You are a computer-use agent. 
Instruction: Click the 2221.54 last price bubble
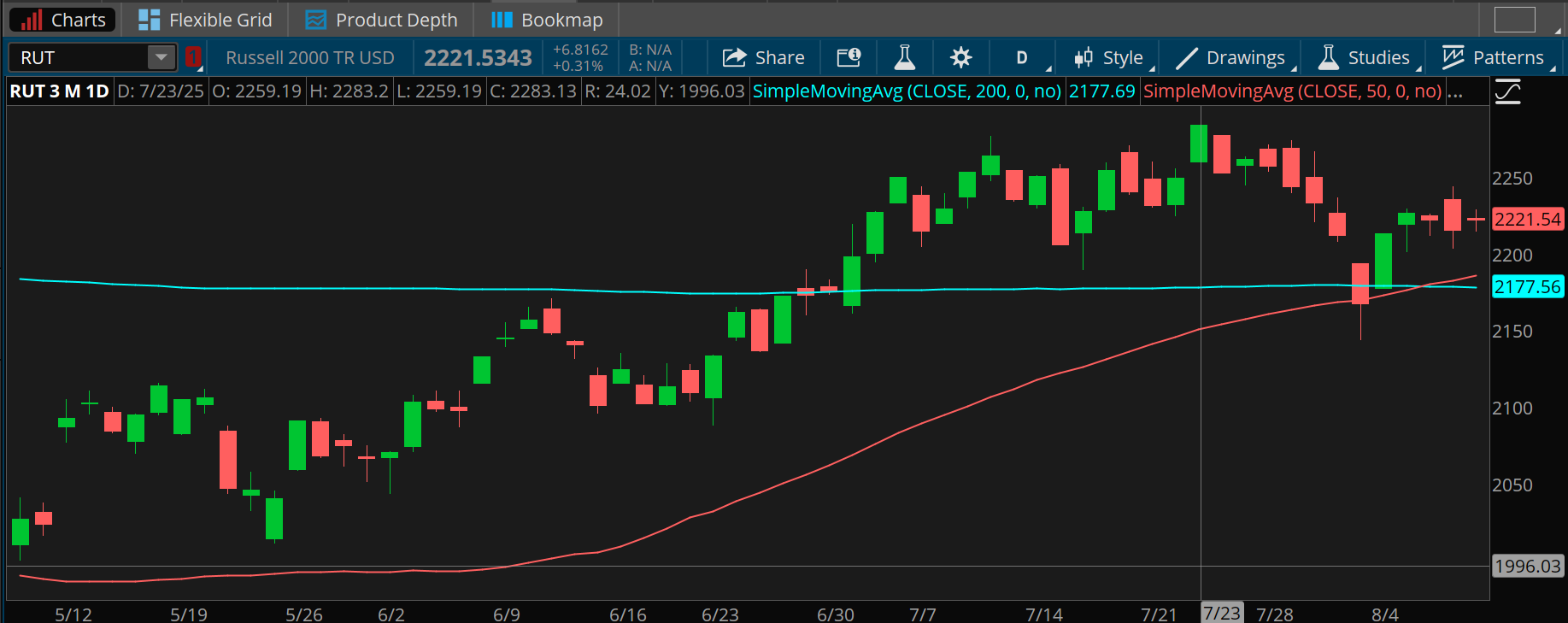click(1528, 220)
